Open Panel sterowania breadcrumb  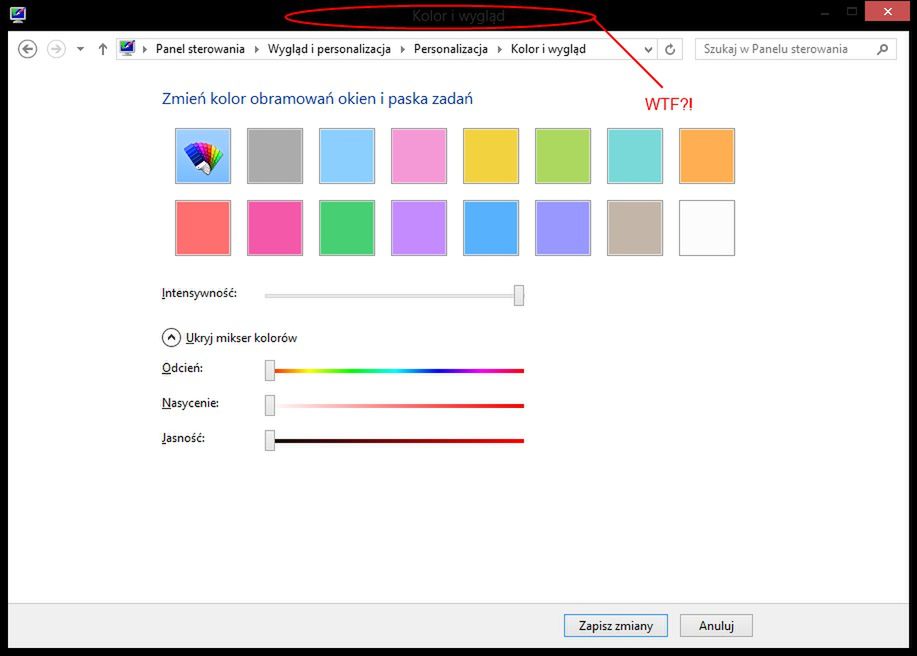tap(200, 49)
